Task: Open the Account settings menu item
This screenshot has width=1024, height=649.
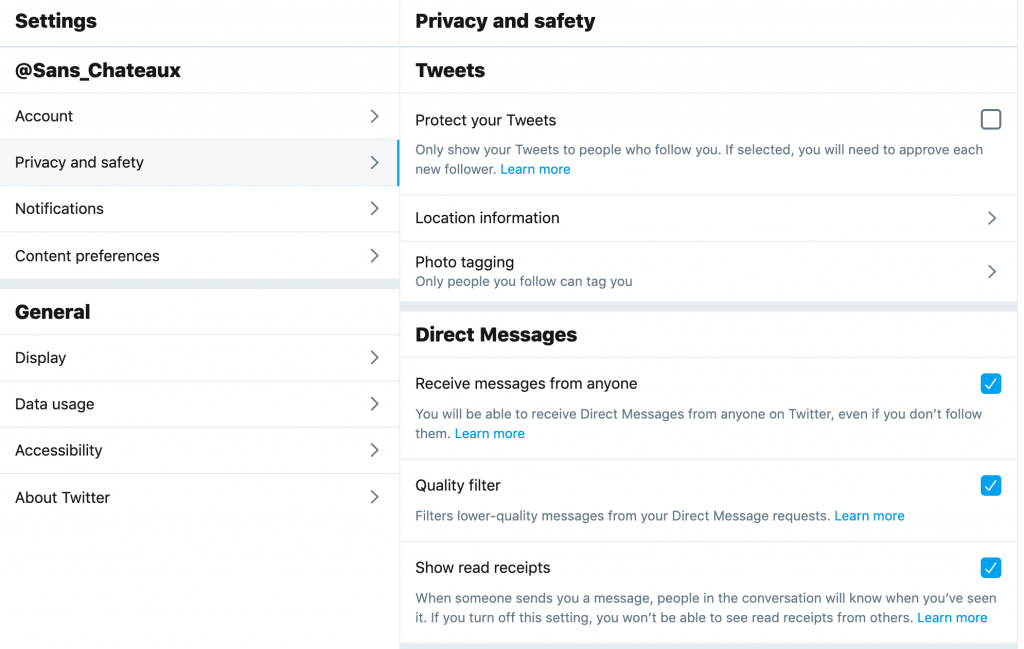Action: [x=44, y=116]
